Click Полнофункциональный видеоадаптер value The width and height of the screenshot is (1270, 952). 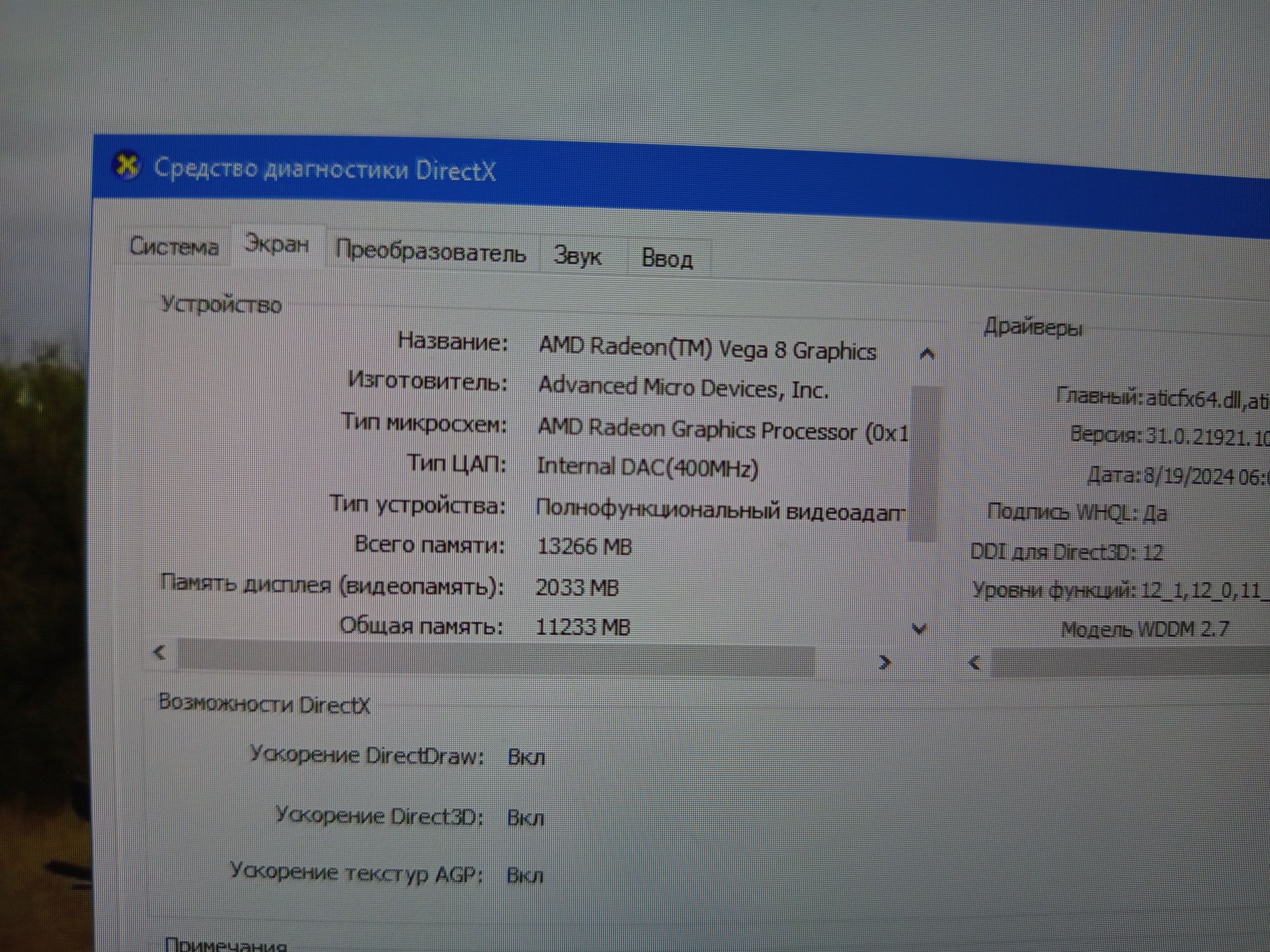(x=720, y=509)
